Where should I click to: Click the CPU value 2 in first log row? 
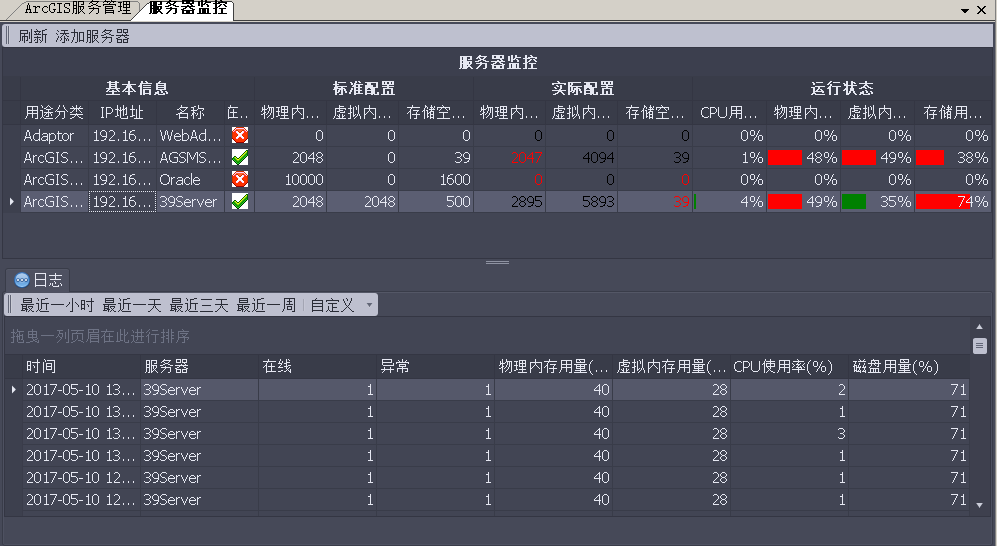(789, 389)
